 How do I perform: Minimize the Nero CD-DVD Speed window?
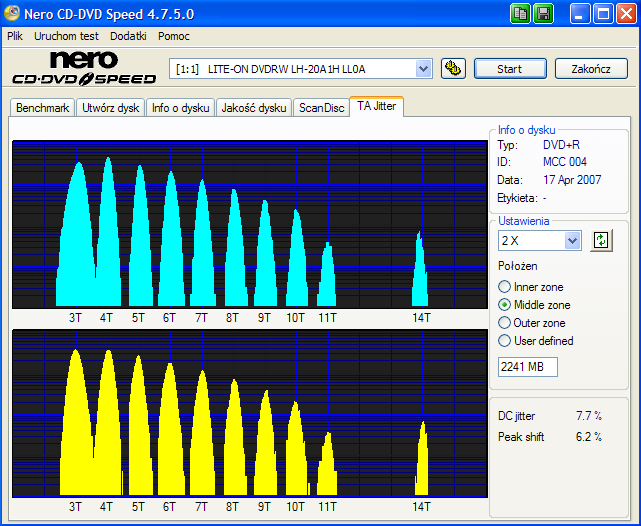[581, 13]
